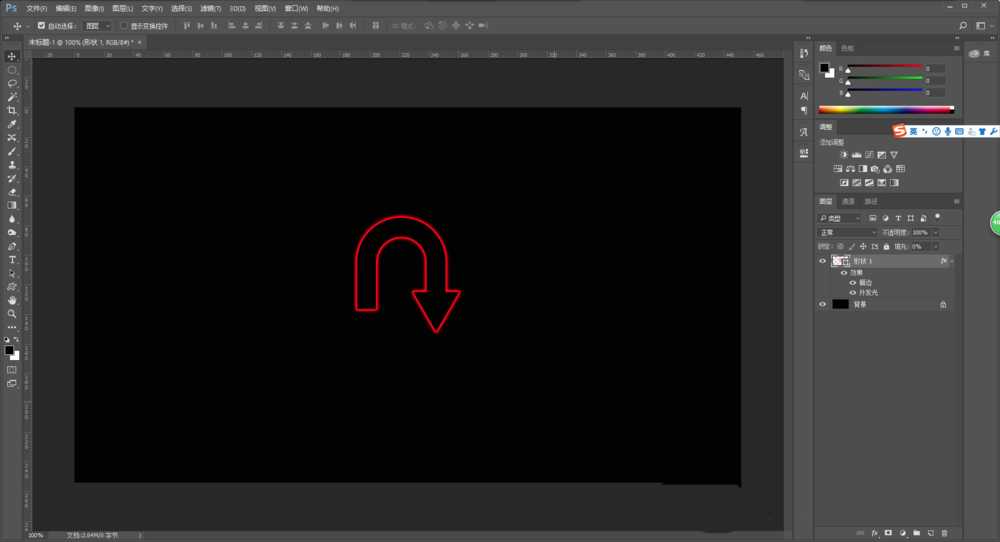Switch to the 通道 (Channels) tab
Viewport: 1000px width, 542px height.
tap(847, 201)
